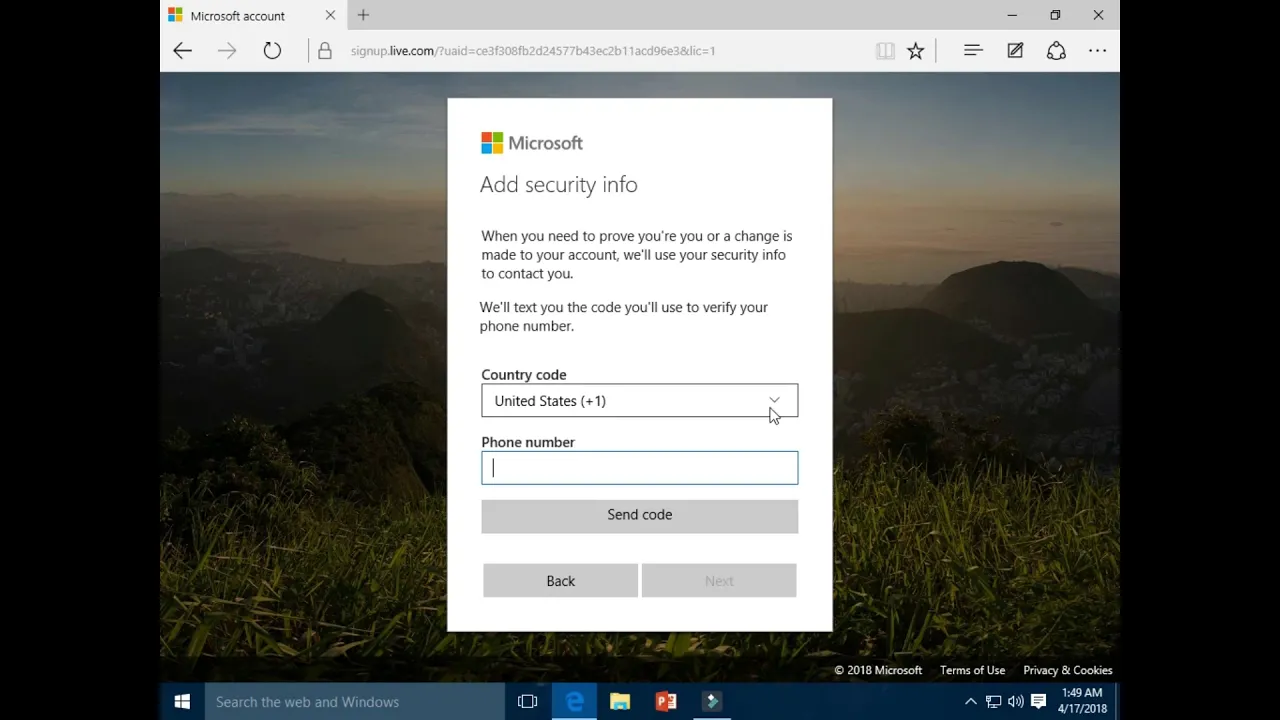
Task: Click the Send code button
Action: pyautogui.click(x=640, y=515)
